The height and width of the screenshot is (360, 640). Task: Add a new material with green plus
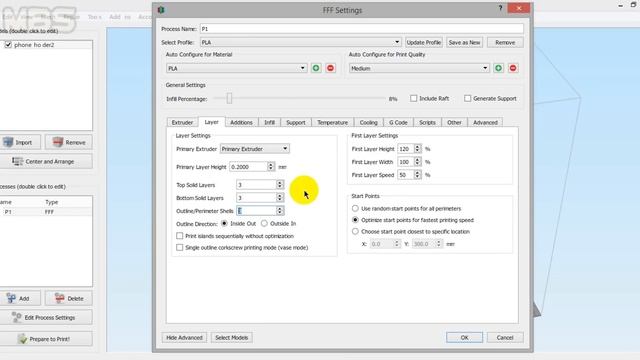click(316, 68)
